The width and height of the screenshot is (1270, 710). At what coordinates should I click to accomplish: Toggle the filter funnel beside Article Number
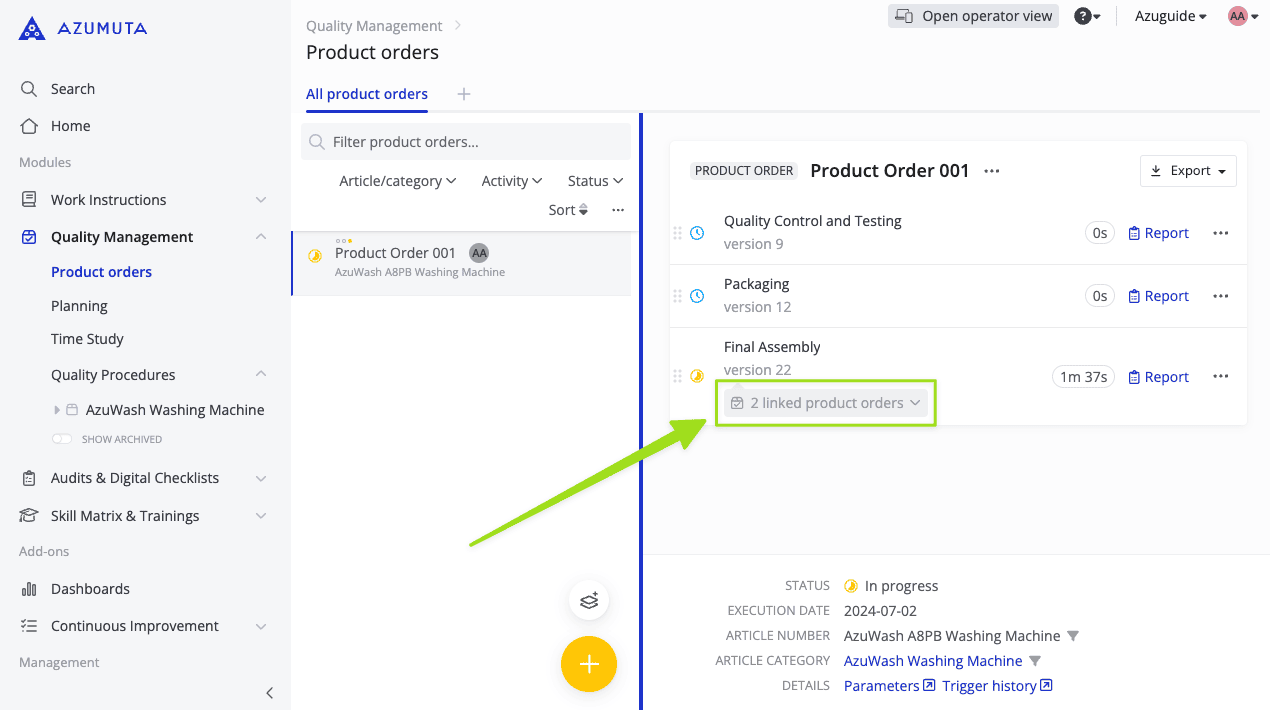[1073, 635]
